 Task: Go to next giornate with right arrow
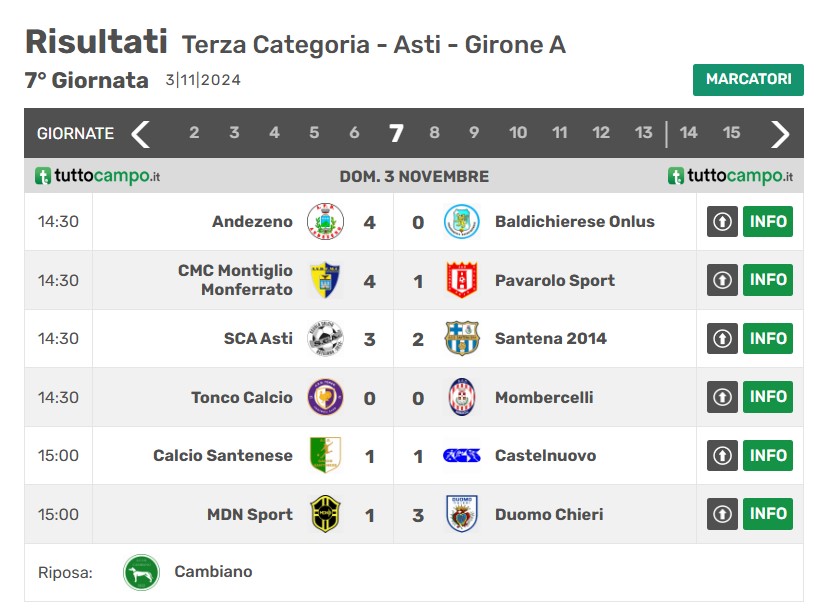coord(780,134)
